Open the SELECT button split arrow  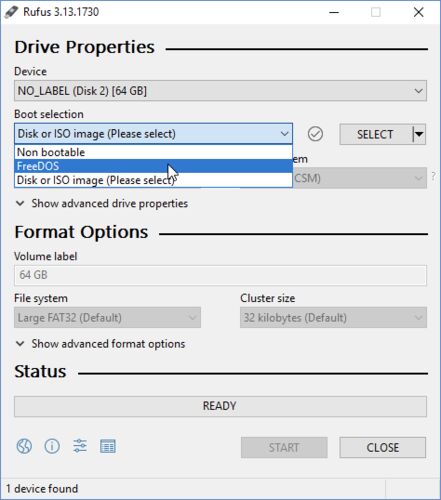click(x=419, y=134)
